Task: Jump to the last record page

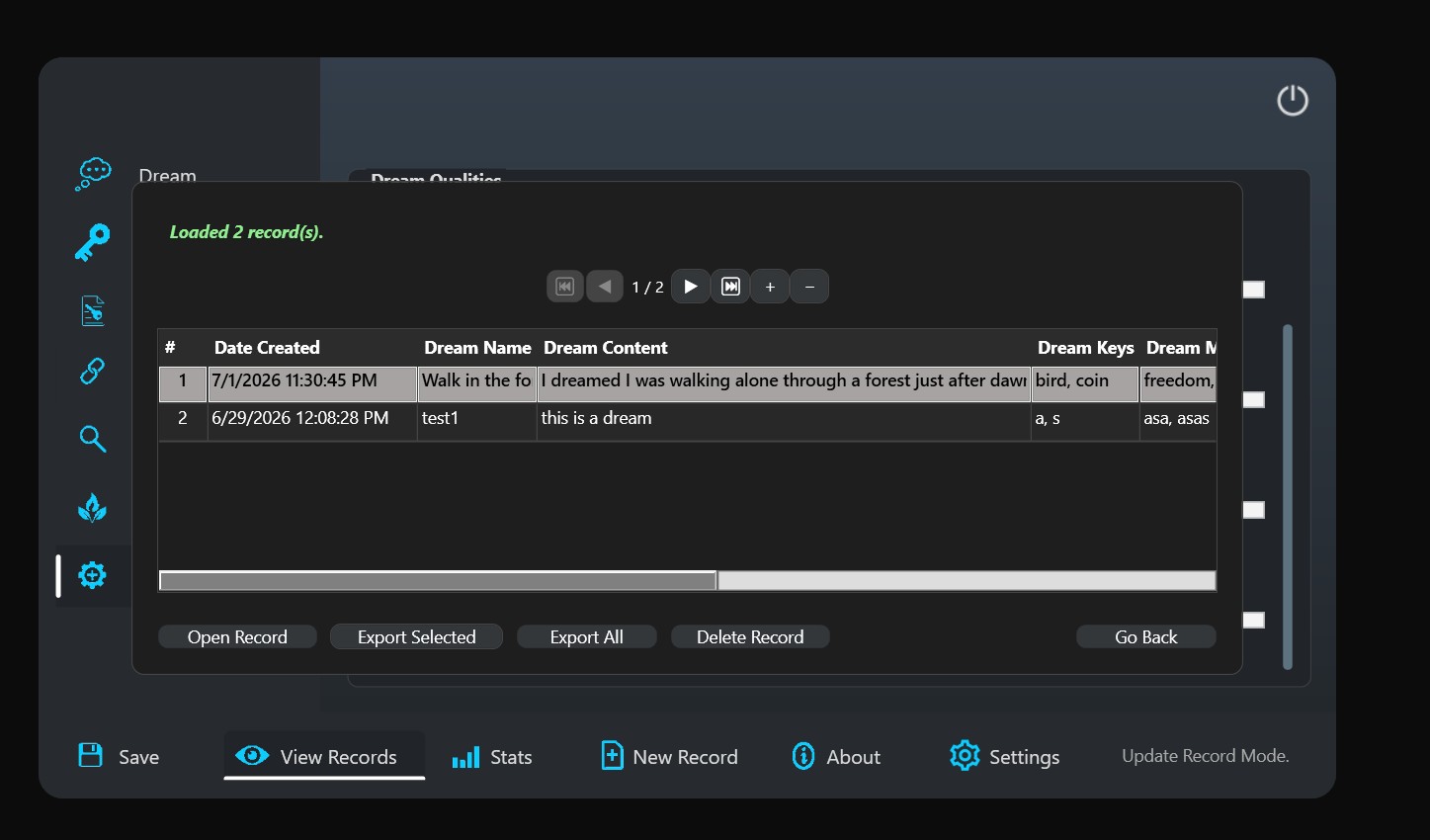Action: 730,287
